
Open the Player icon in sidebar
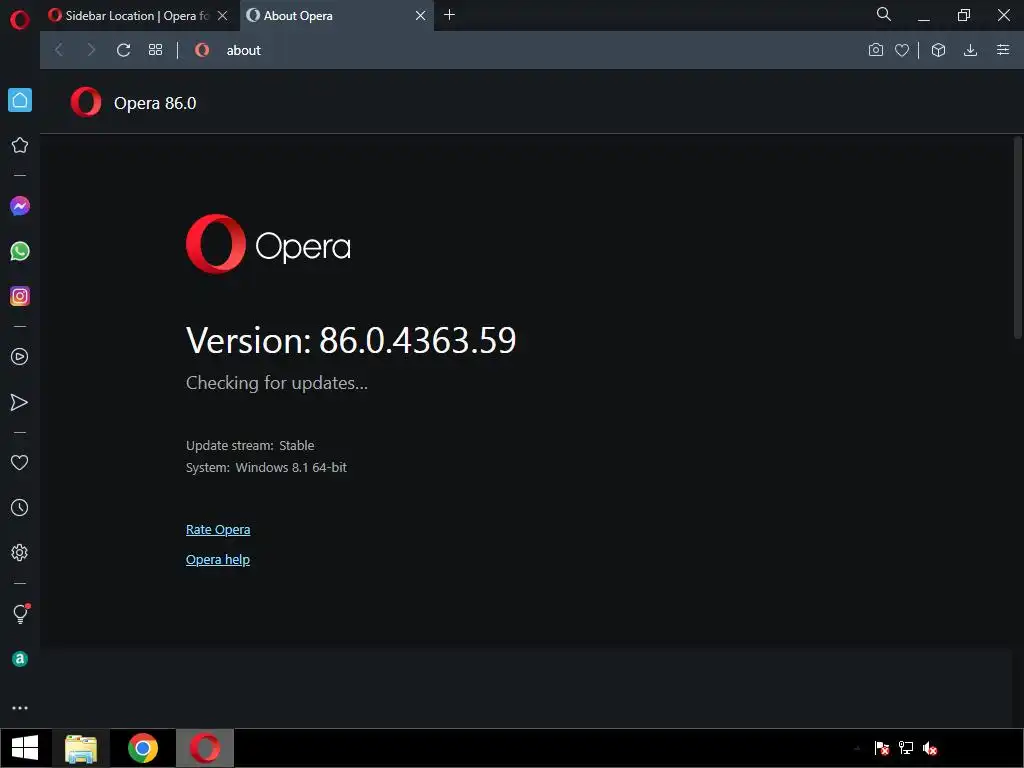point(20,357)
